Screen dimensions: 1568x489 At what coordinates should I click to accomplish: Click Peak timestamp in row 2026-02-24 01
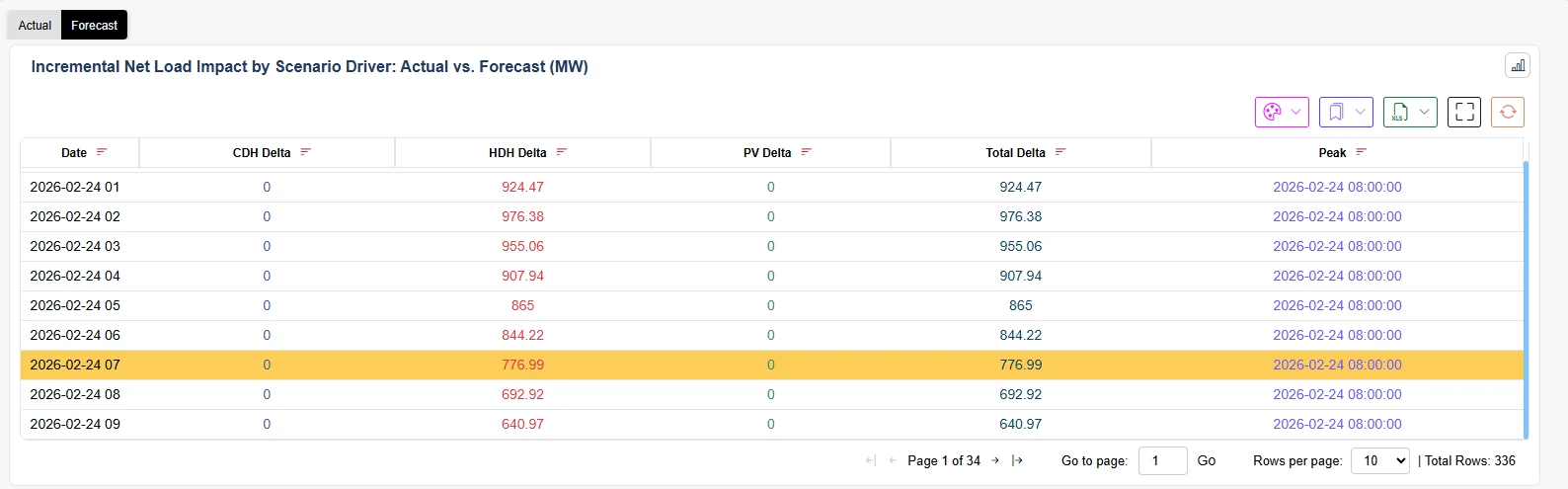point(1337,187)
